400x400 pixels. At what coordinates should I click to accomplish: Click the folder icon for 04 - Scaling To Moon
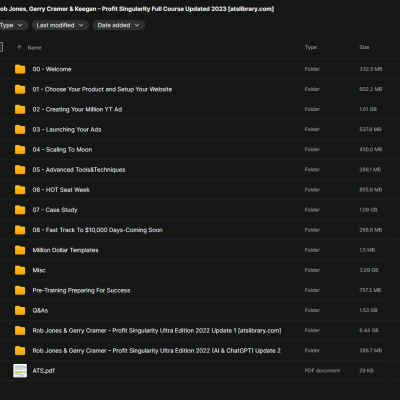(x=20, y=149)
